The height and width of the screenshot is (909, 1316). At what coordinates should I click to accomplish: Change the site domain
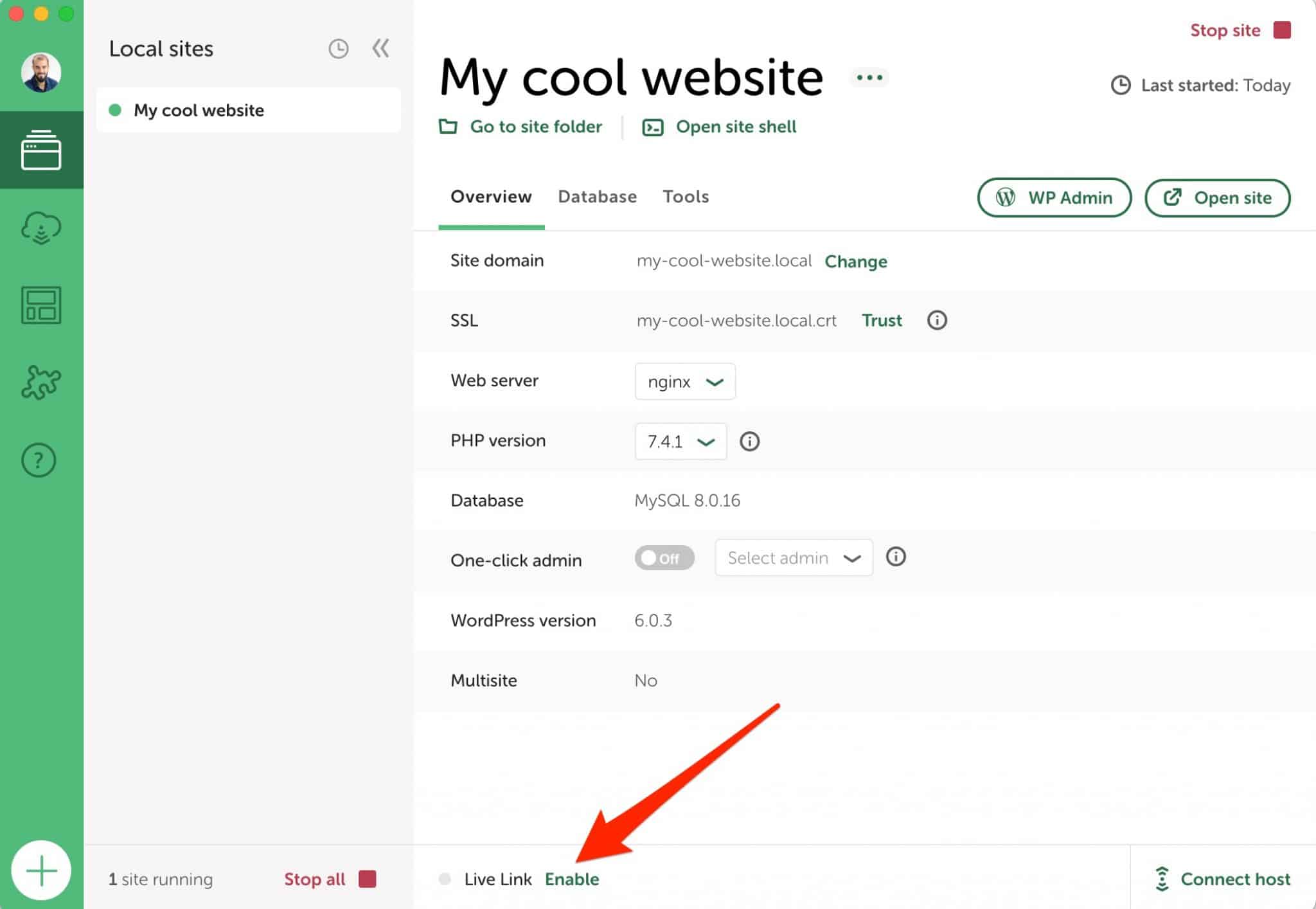(x=856, y=262)
